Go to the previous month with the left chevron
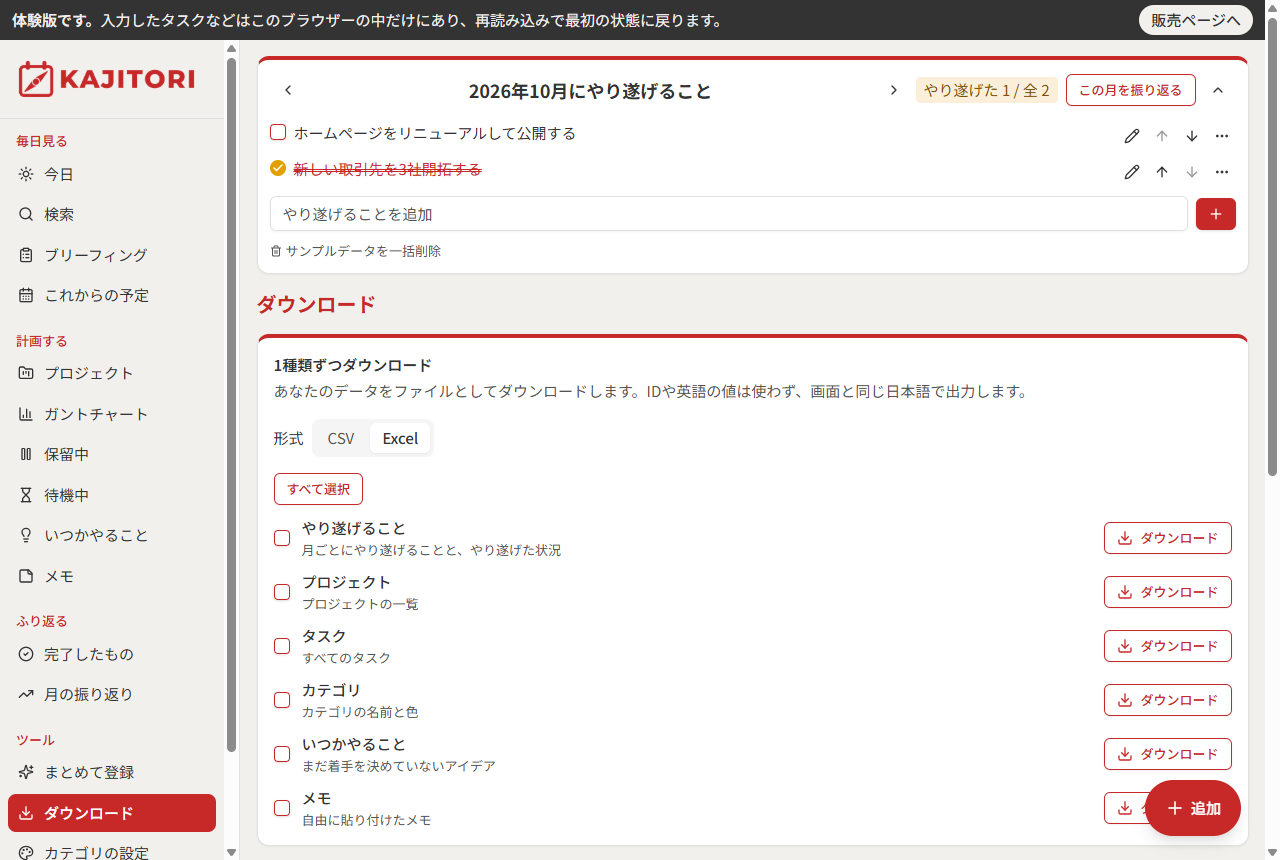Image resolution: width=1280 pixels, height=860 pixels. tap(288, 90)
